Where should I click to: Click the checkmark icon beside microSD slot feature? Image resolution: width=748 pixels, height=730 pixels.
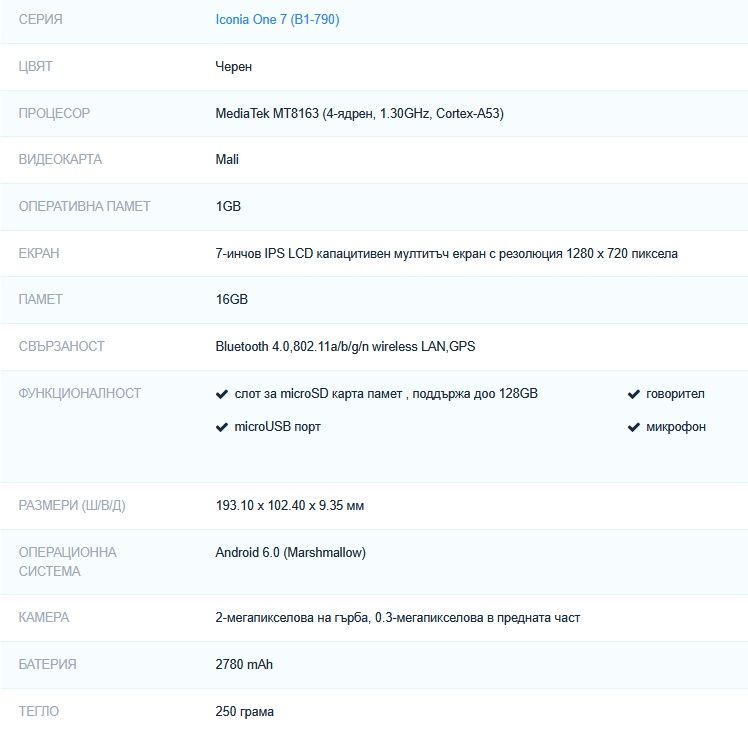tap(222, 394)
